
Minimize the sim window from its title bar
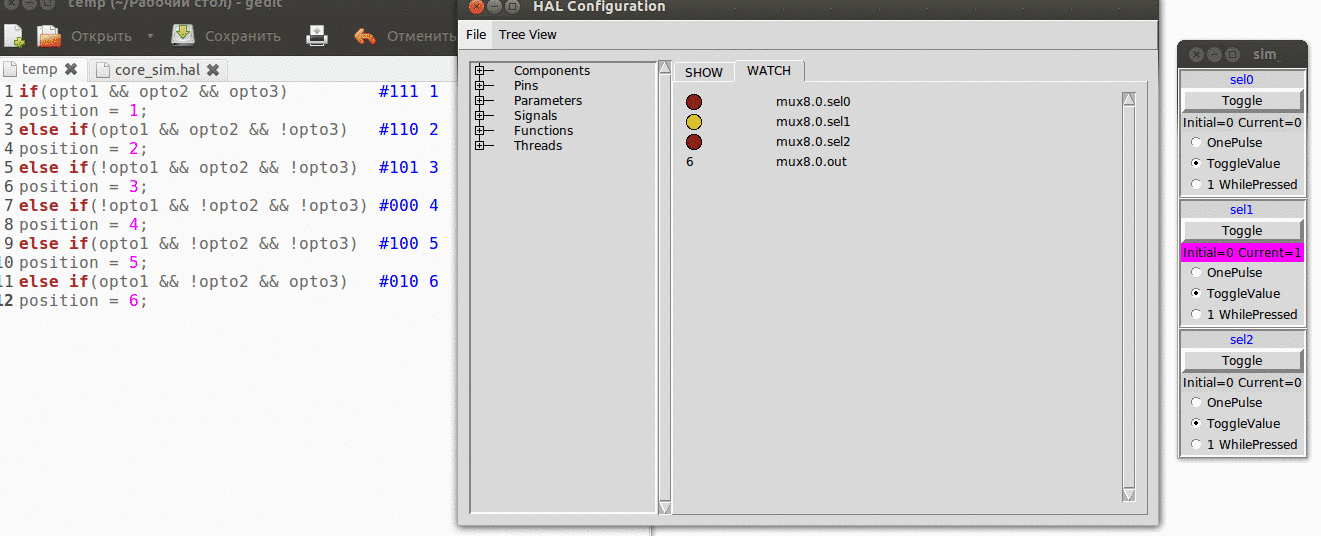pyautogui.click(x=1214, y=55)
